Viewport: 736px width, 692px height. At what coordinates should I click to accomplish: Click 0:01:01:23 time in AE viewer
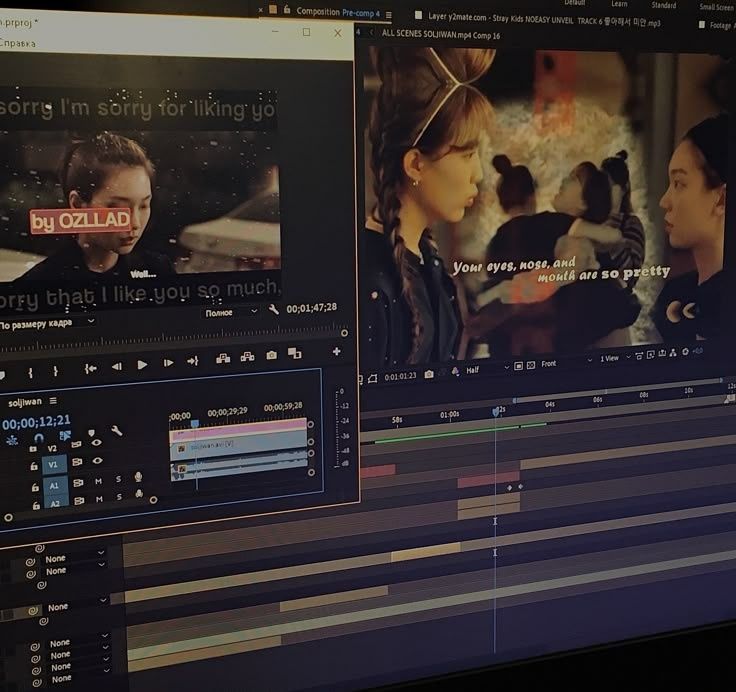click(400, 376)
